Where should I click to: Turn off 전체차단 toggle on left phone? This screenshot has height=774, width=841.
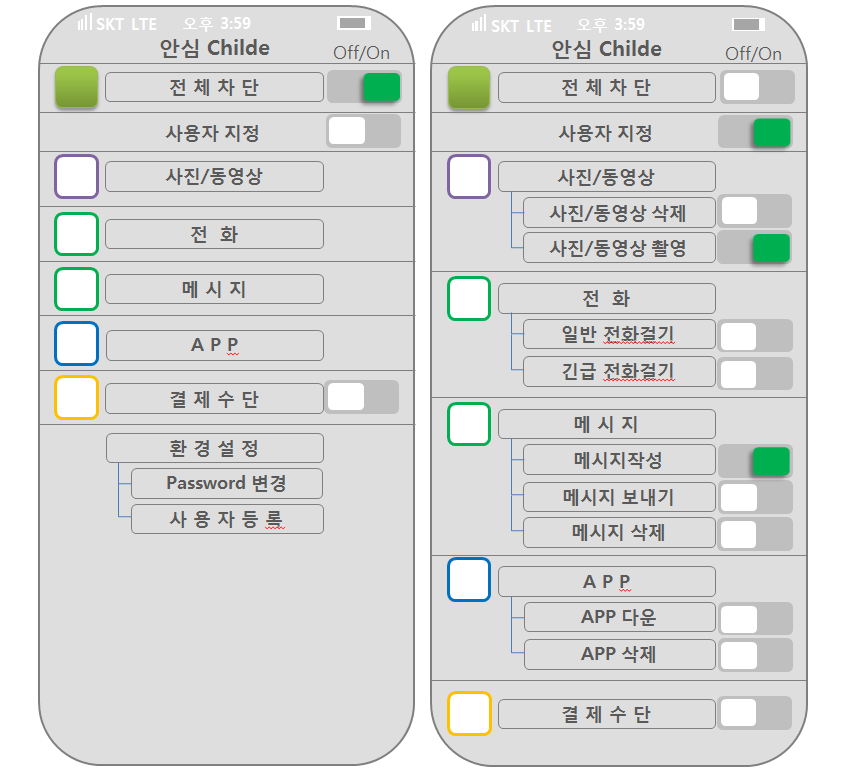click(364, 87)
